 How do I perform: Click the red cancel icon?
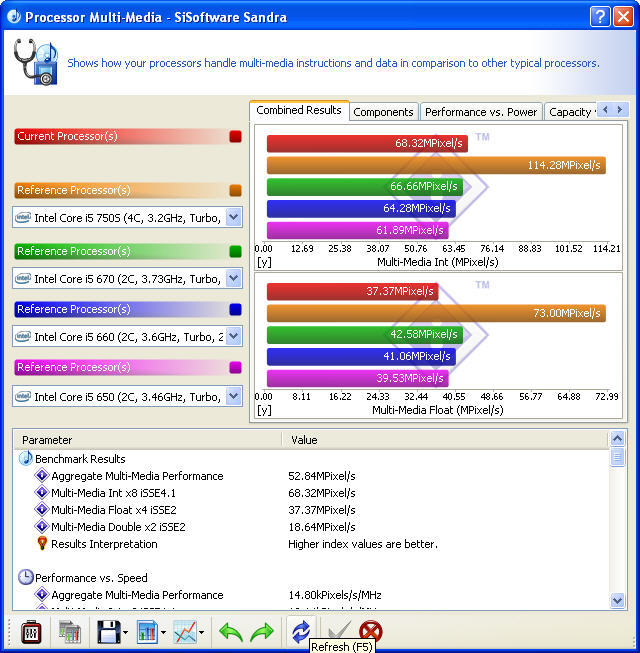pos(370,631)
